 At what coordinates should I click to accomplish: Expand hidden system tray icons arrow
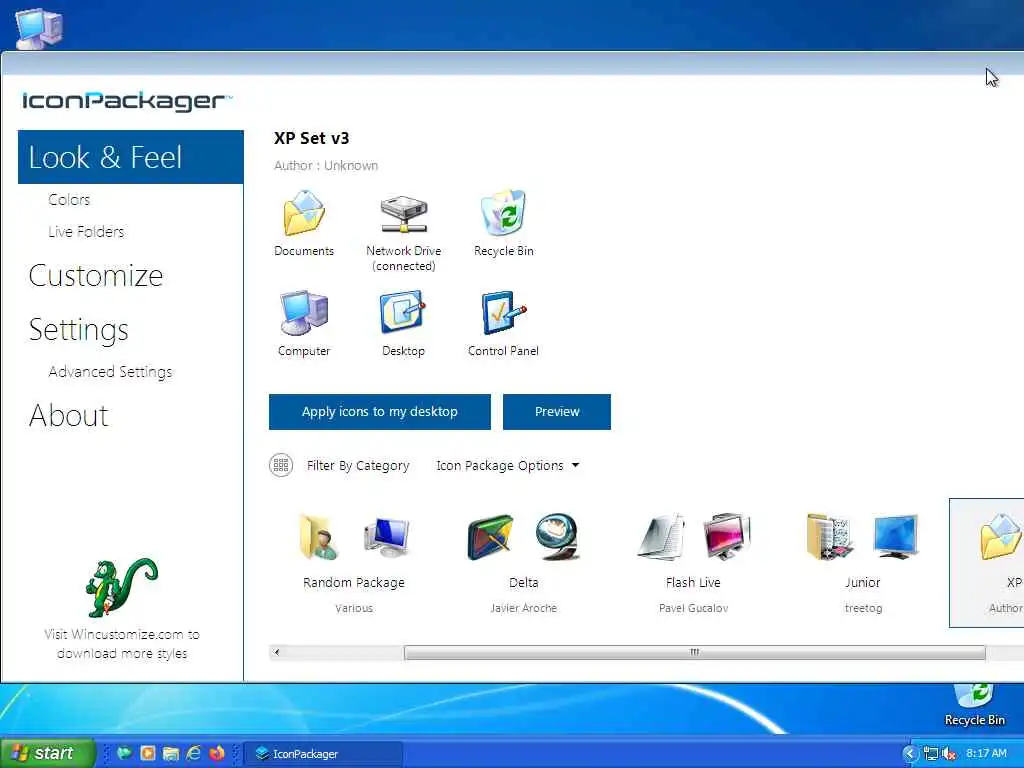point(910,754)
